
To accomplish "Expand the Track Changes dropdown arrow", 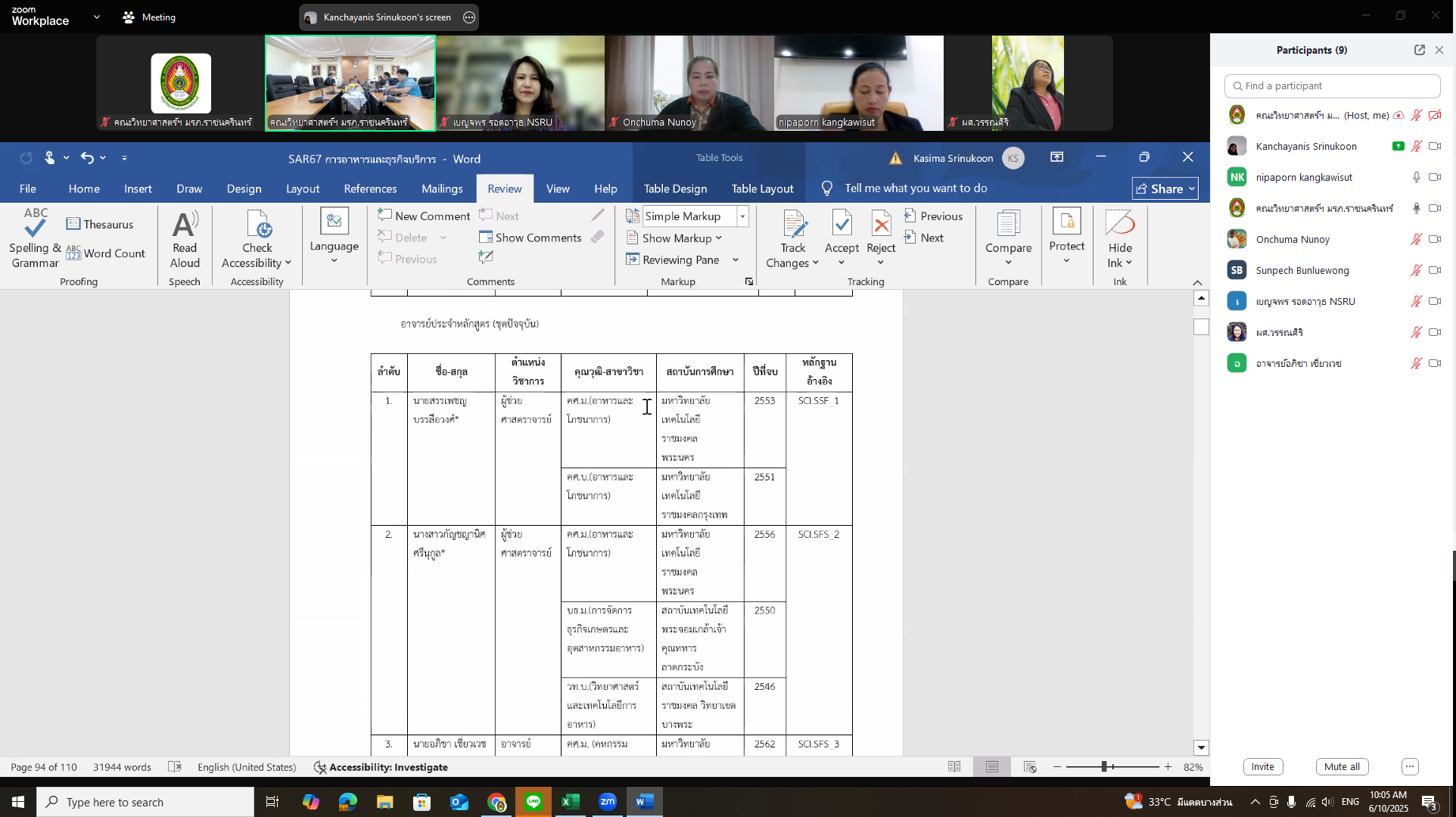I will (815, 263).
